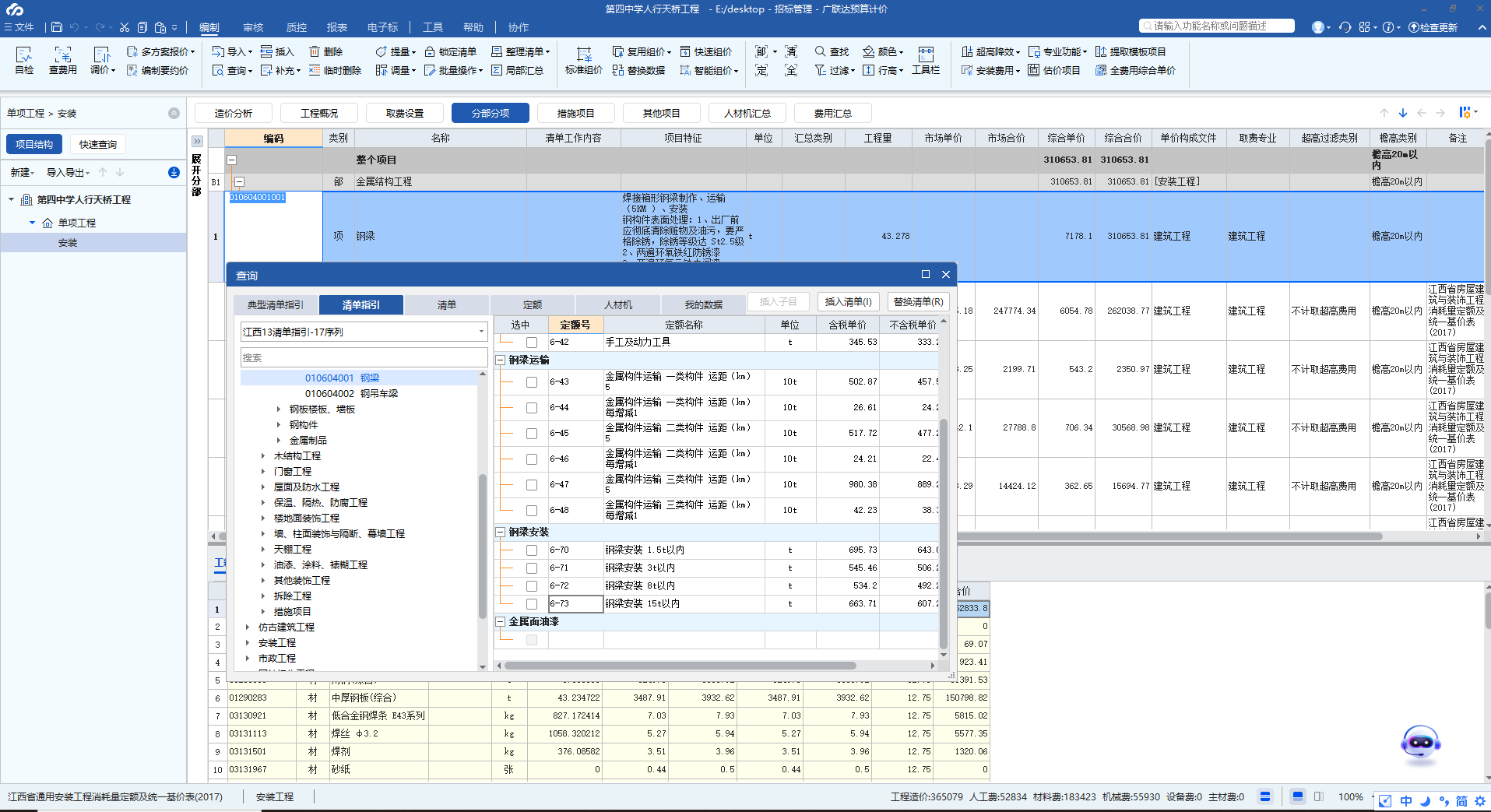The image size is (1491, 812).
Task: Collapse the 钢梁安装 group
Action: (x=501, y=533)
